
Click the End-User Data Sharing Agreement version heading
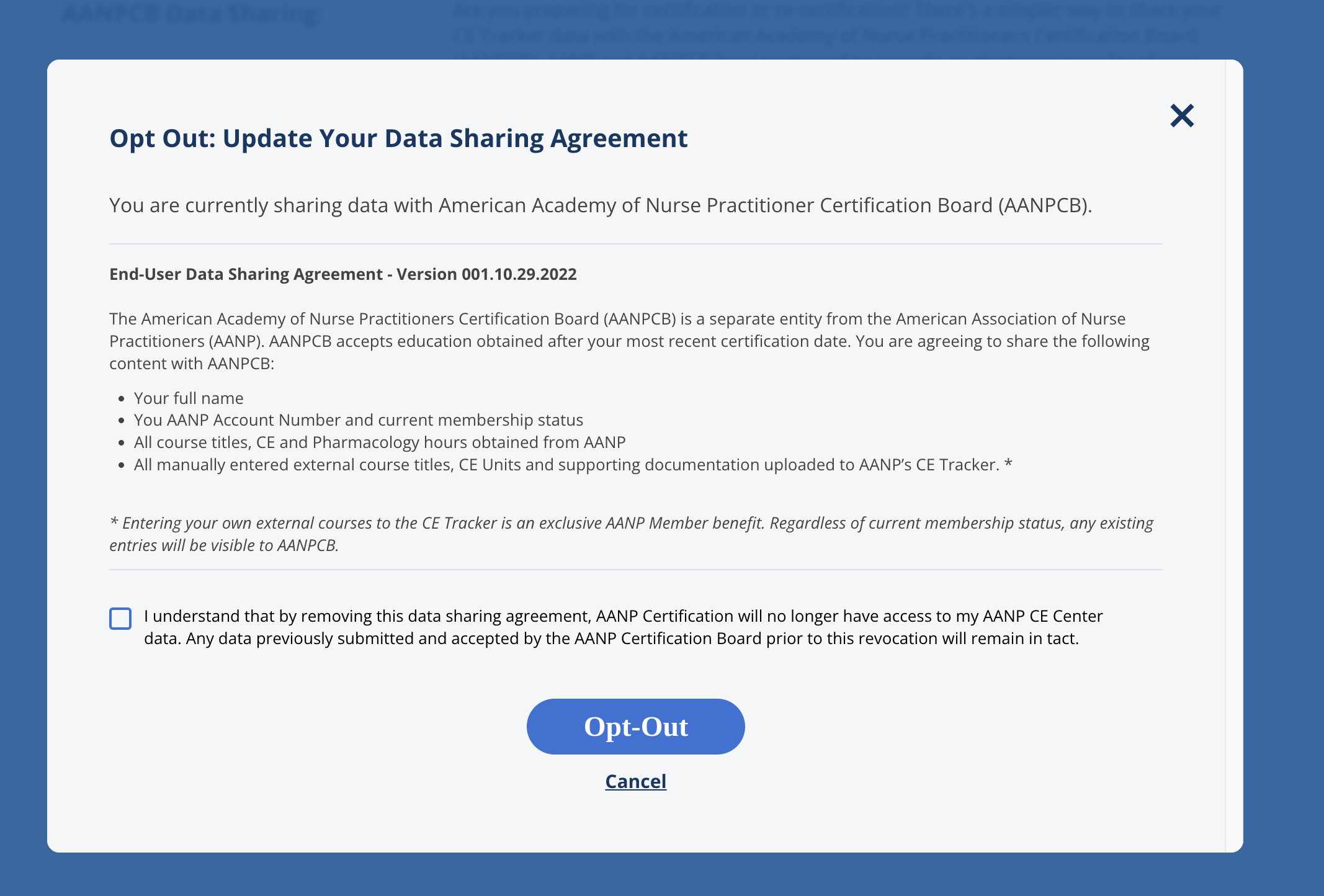point(342,274)
